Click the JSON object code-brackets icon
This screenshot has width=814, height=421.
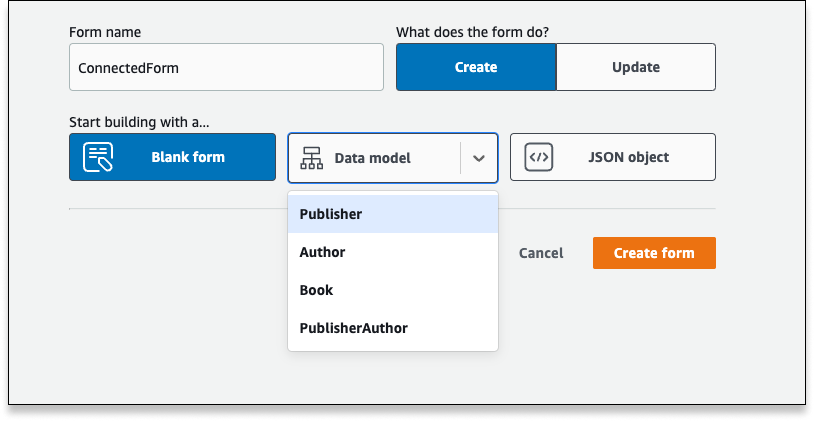point(538,157)
